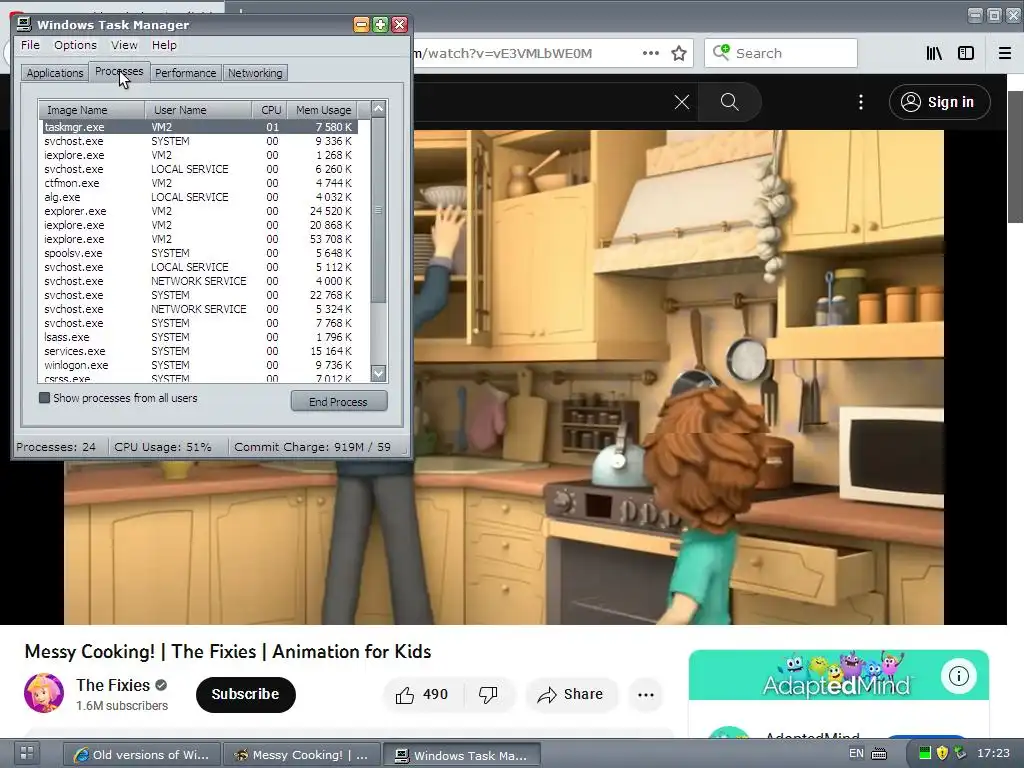Open the View menu in Task Manager
This screenshot has width=1024, height=768.
click(124, 45)
